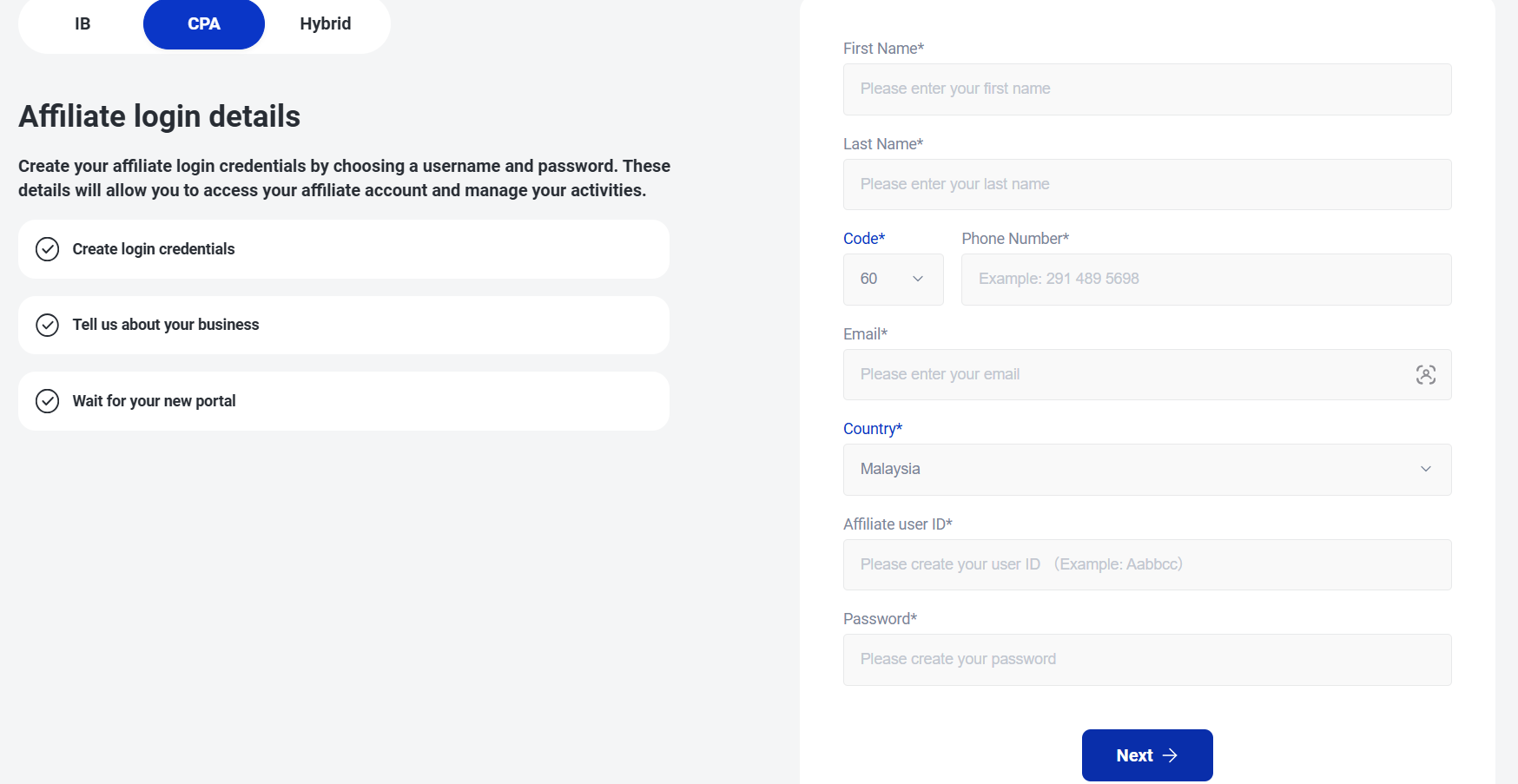Image resolution: width=1518 pixels, height=784 pixels.
Task: Select the Create login credentials step
Action: coord(343,249)
